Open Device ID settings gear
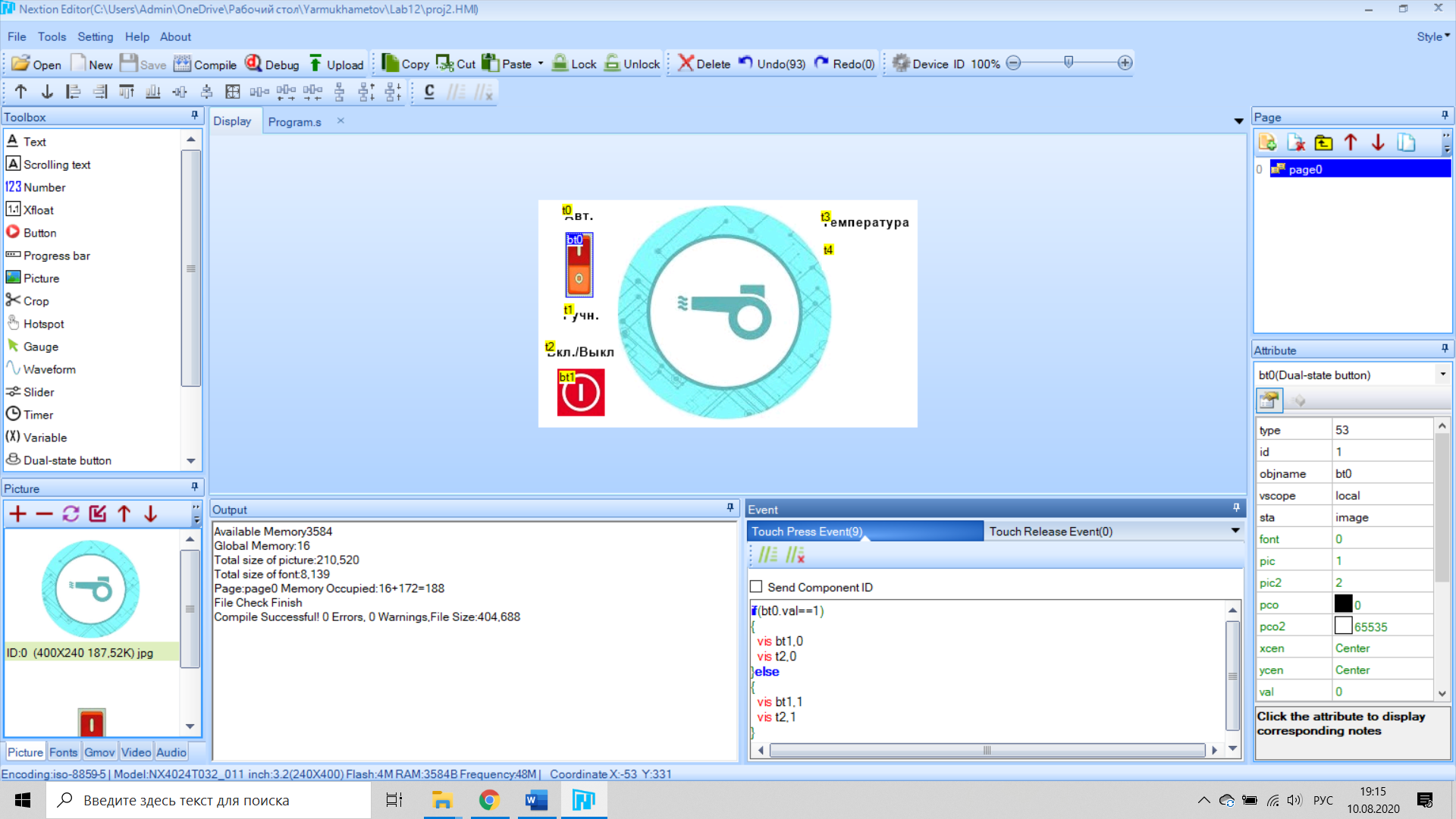The width and height of the screenshot is (1456, 819). [901, 63]
